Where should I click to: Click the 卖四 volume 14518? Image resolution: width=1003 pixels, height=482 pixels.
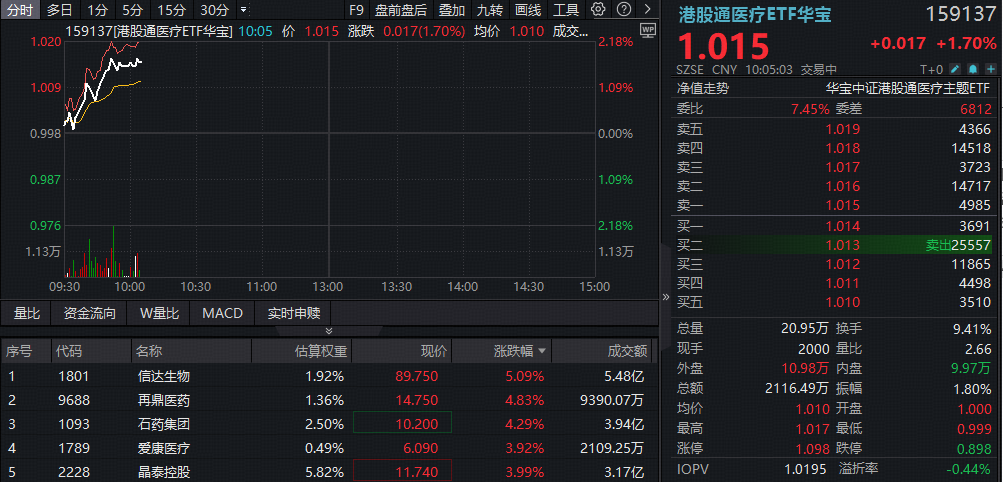tap(970, 148)
